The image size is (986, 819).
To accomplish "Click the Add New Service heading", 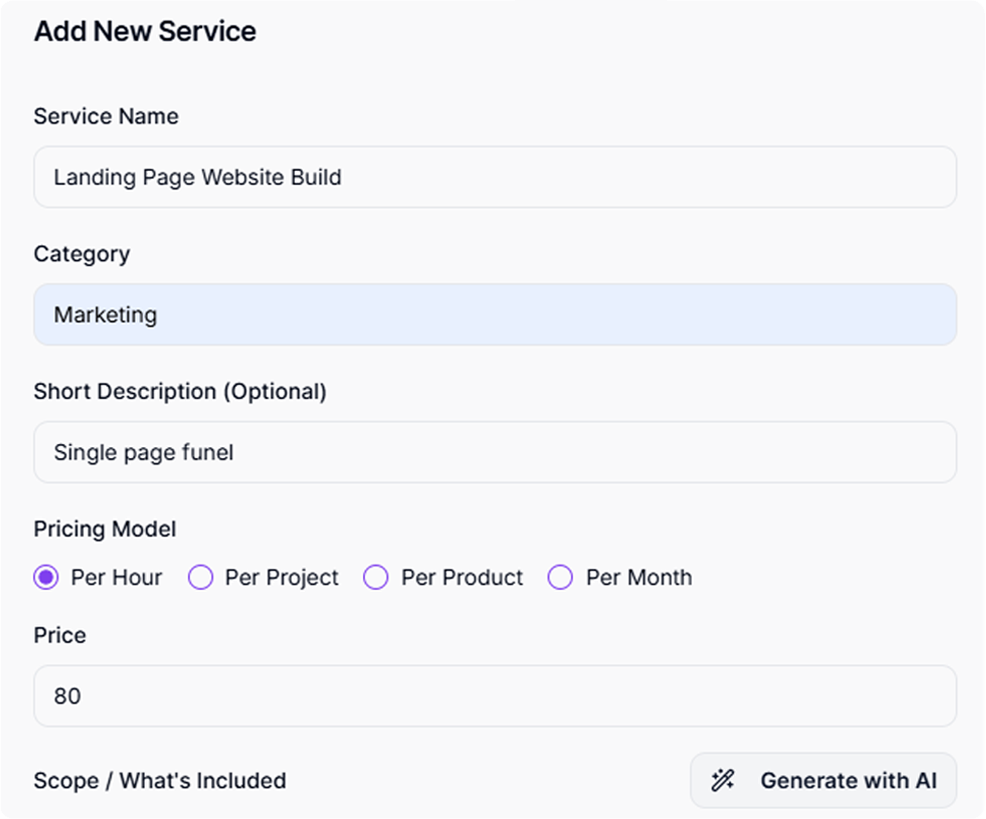I will [145, 32].
